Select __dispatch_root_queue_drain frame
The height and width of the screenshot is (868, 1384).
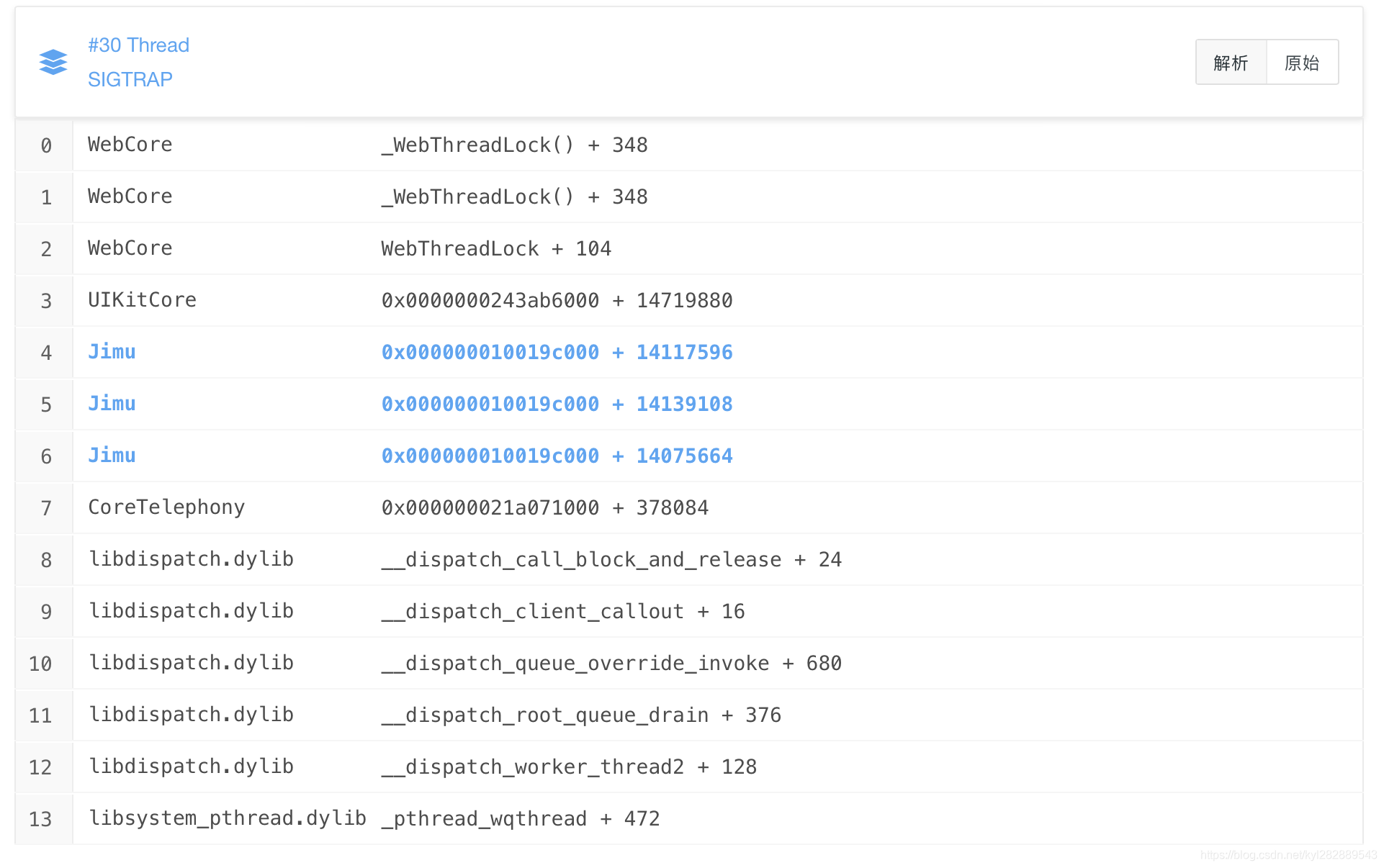[580, 715]
